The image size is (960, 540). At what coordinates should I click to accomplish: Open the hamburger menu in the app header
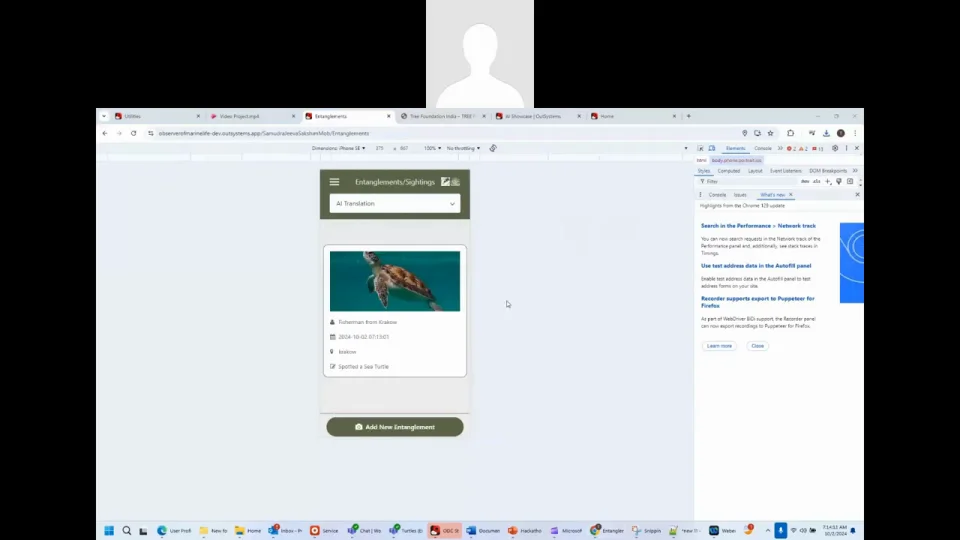pos(334,182)
